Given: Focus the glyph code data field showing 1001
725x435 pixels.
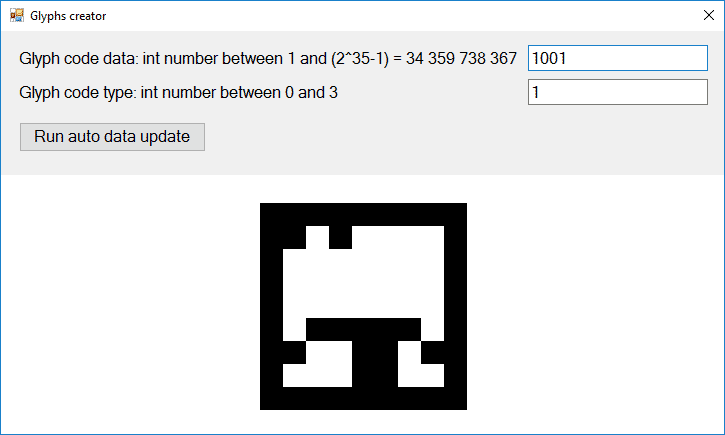Looking at the screenshot, I should (x=618, y=58).
